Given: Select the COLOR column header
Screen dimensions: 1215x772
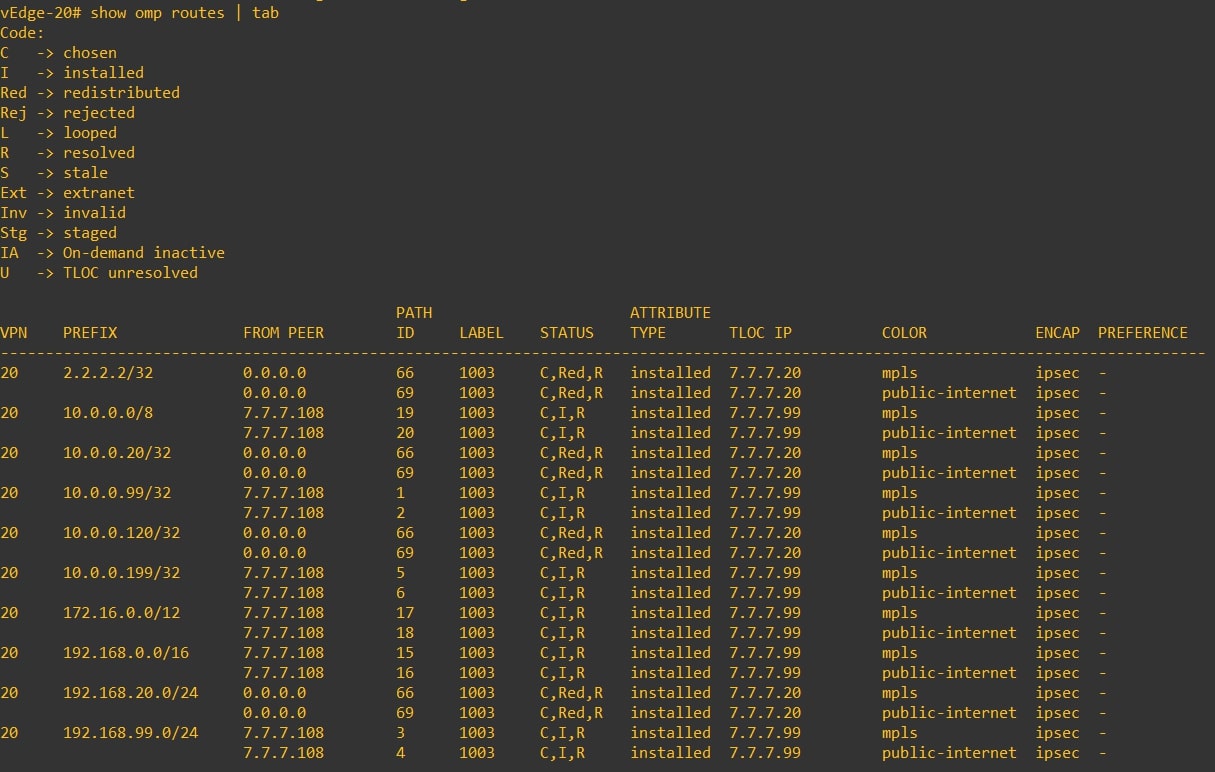Looking at the screenshot, I should point(903,333).
